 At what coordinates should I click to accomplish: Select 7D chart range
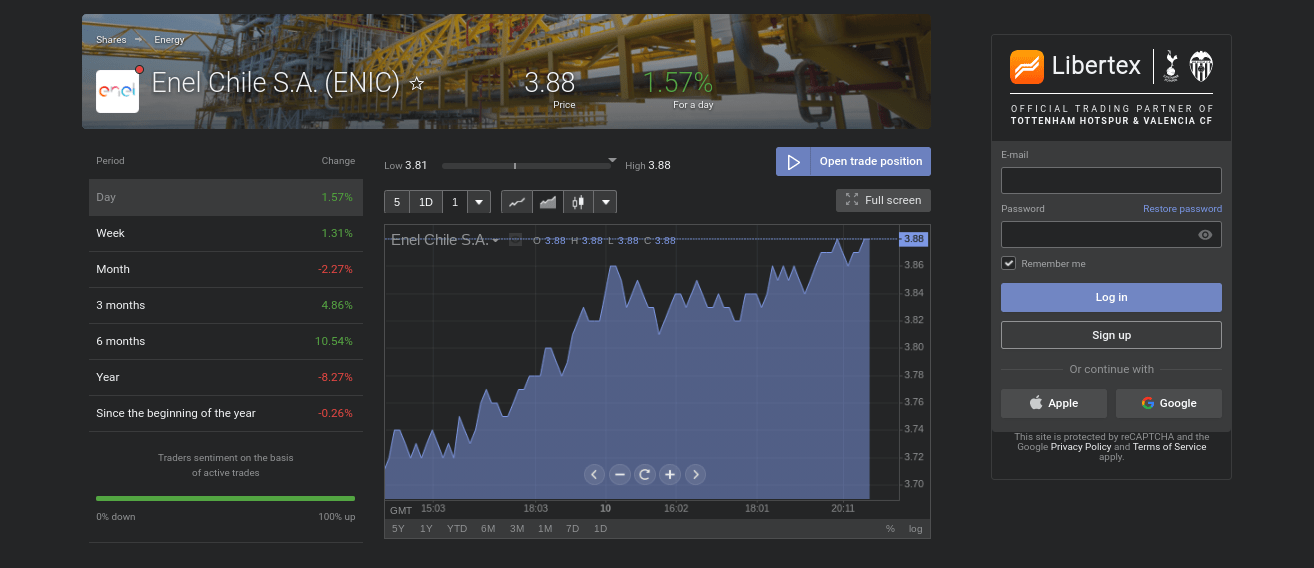(572, 528)
